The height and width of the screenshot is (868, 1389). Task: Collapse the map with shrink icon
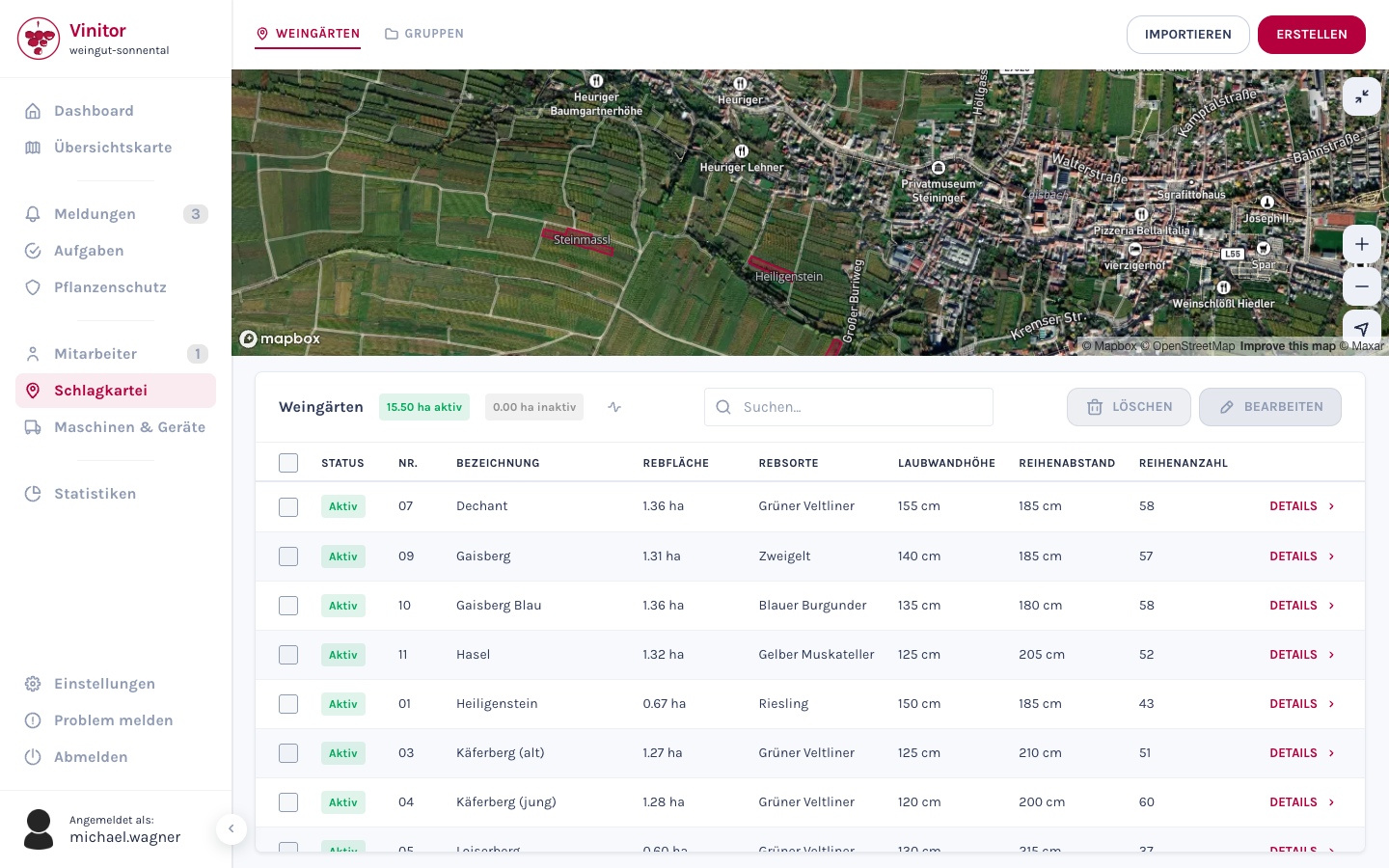(1362, 96)
